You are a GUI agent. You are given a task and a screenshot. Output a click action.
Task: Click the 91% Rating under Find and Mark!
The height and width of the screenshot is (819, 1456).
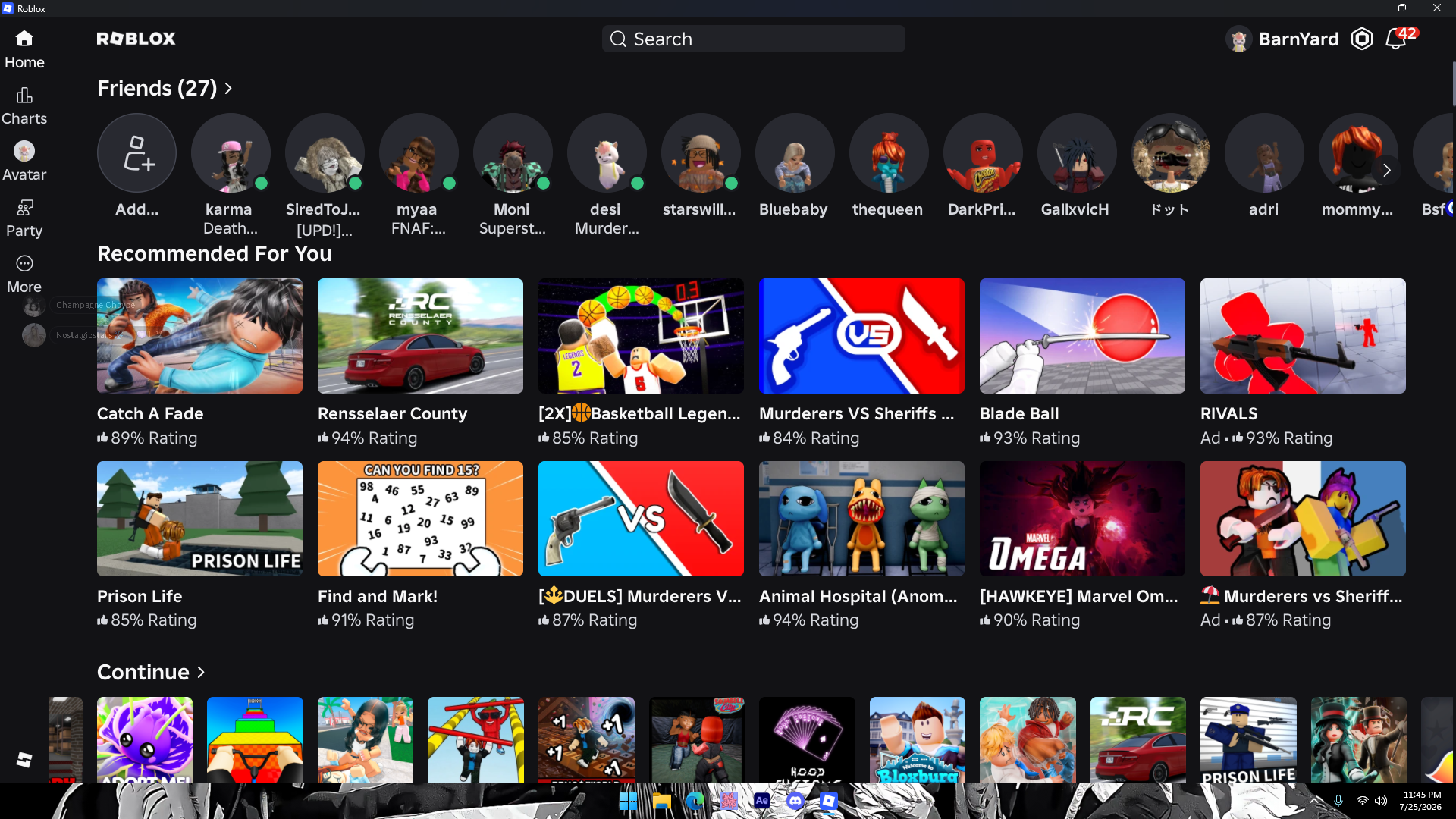366,620
